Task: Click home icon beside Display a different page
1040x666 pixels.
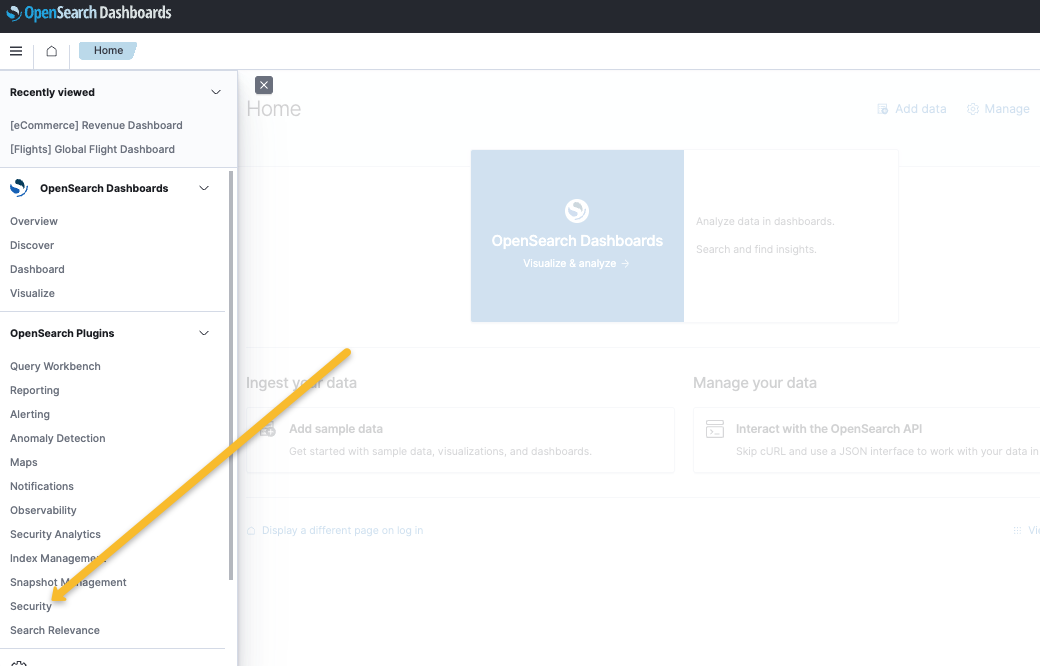Action: tap(251, 531)
